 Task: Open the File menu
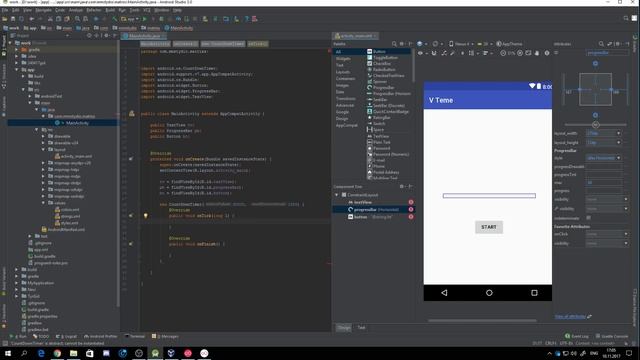point(4,10)
